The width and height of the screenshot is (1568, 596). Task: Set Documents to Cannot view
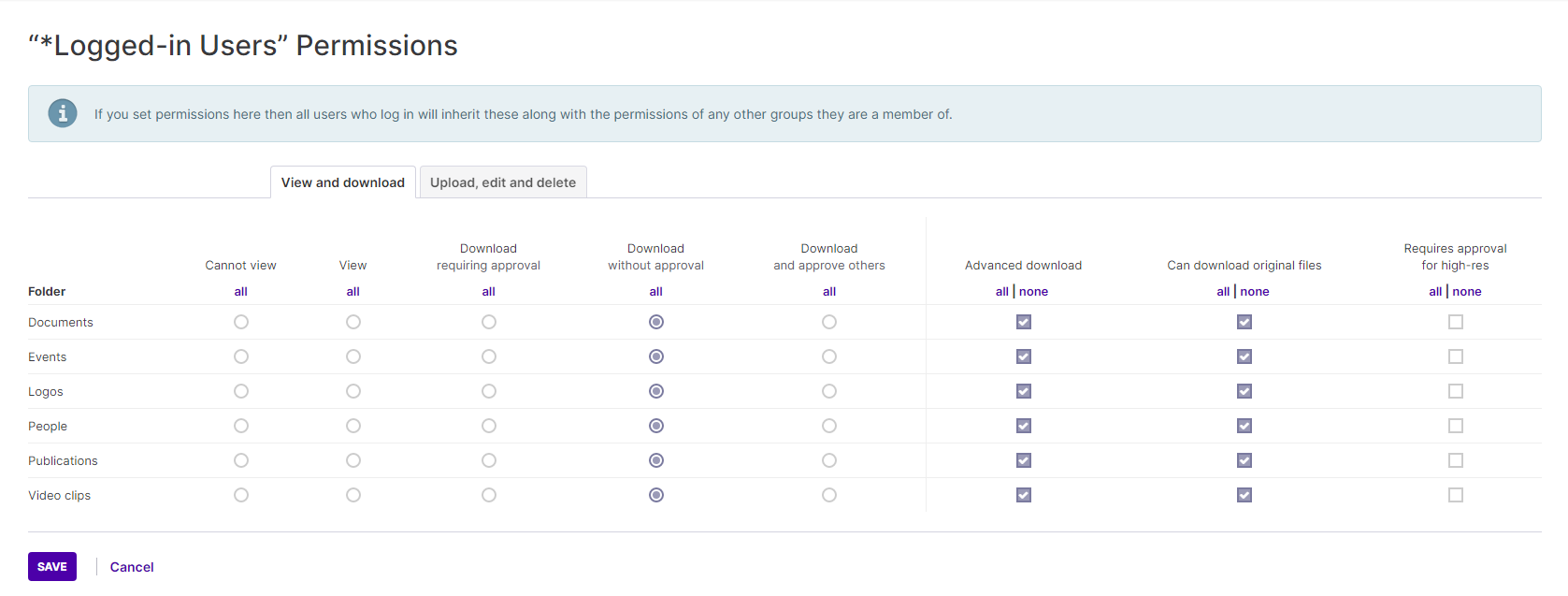coord(241,322)
